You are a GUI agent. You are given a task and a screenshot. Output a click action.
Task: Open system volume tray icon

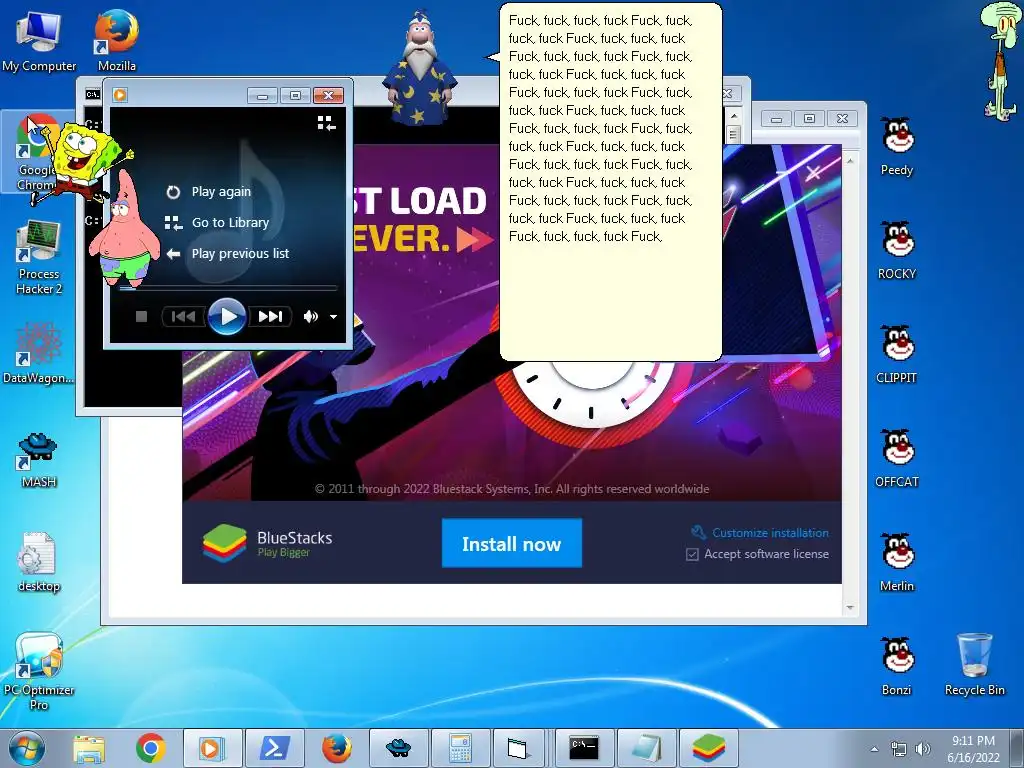tap(923, 749)
